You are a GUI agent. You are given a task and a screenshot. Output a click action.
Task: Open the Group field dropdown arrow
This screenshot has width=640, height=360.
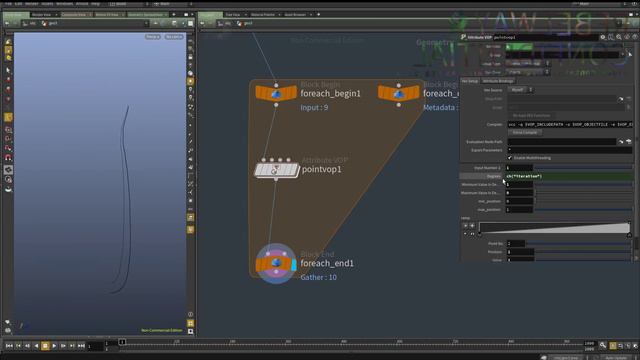622,55
